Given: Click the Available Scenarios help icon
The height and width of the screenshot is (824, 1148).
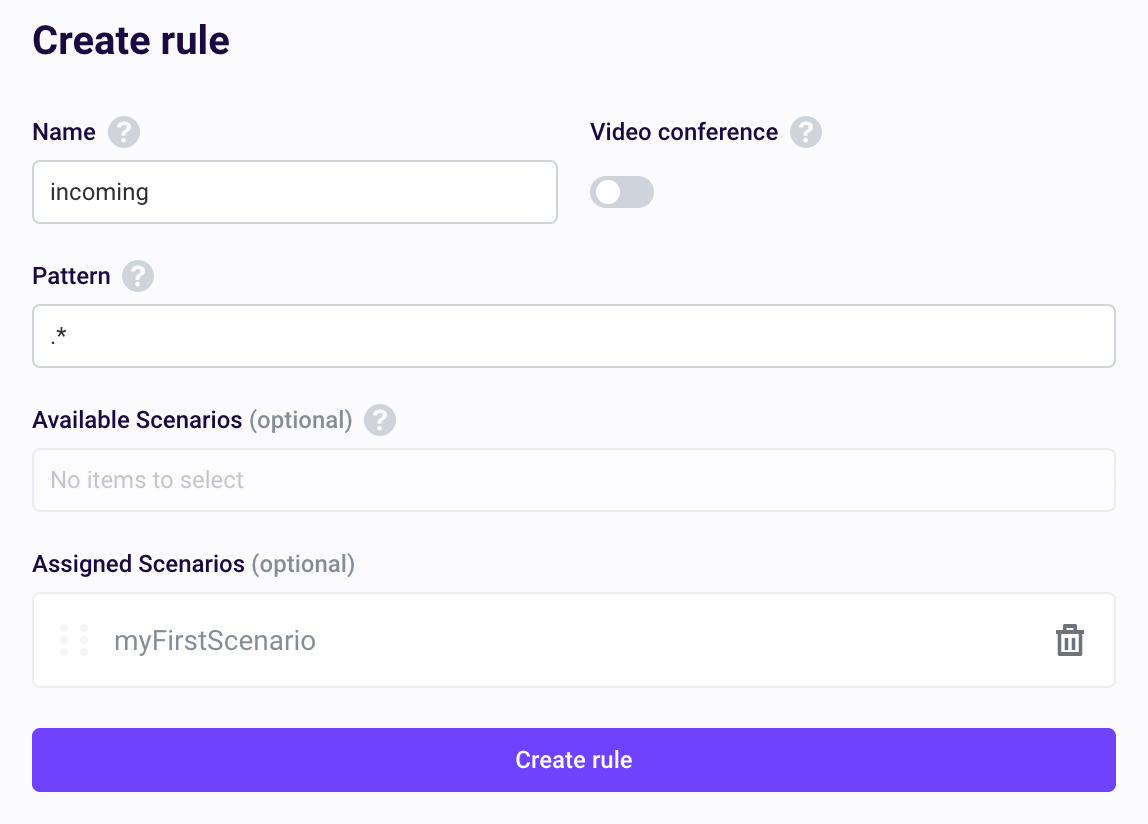Looking at the screenshot, I should (x=378, y=421).
